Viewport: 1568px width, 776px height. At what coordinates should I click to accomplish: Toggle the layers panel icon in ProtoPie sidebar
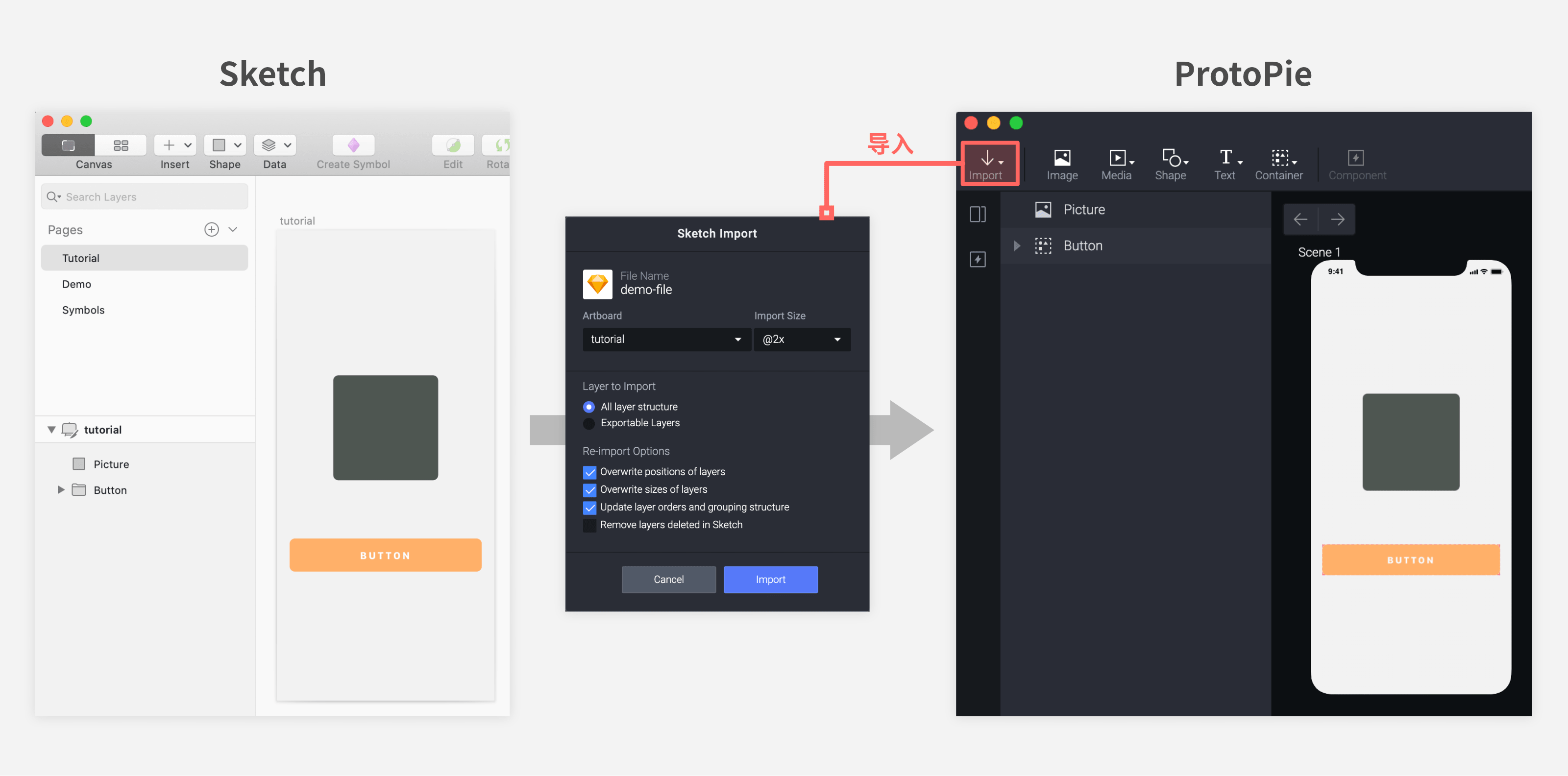[x=978, y=214]
